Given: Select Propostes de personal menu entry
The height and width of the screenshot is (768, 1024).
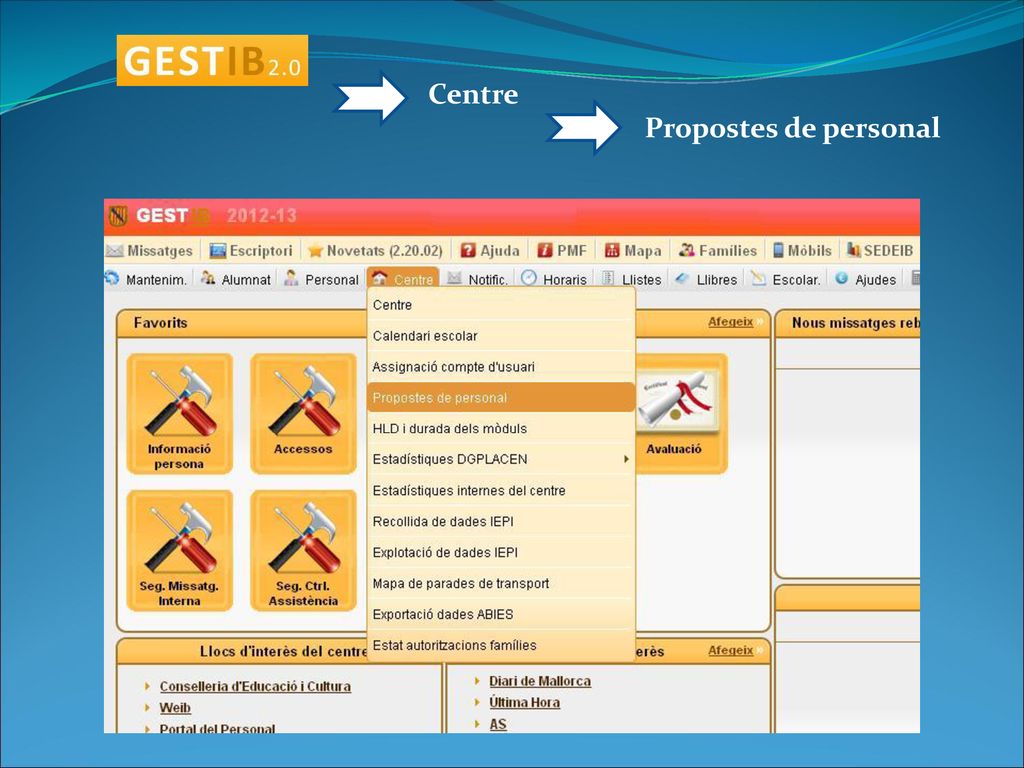Looking at the screenshot, I should pyautogui.click(x=502, y=397).
